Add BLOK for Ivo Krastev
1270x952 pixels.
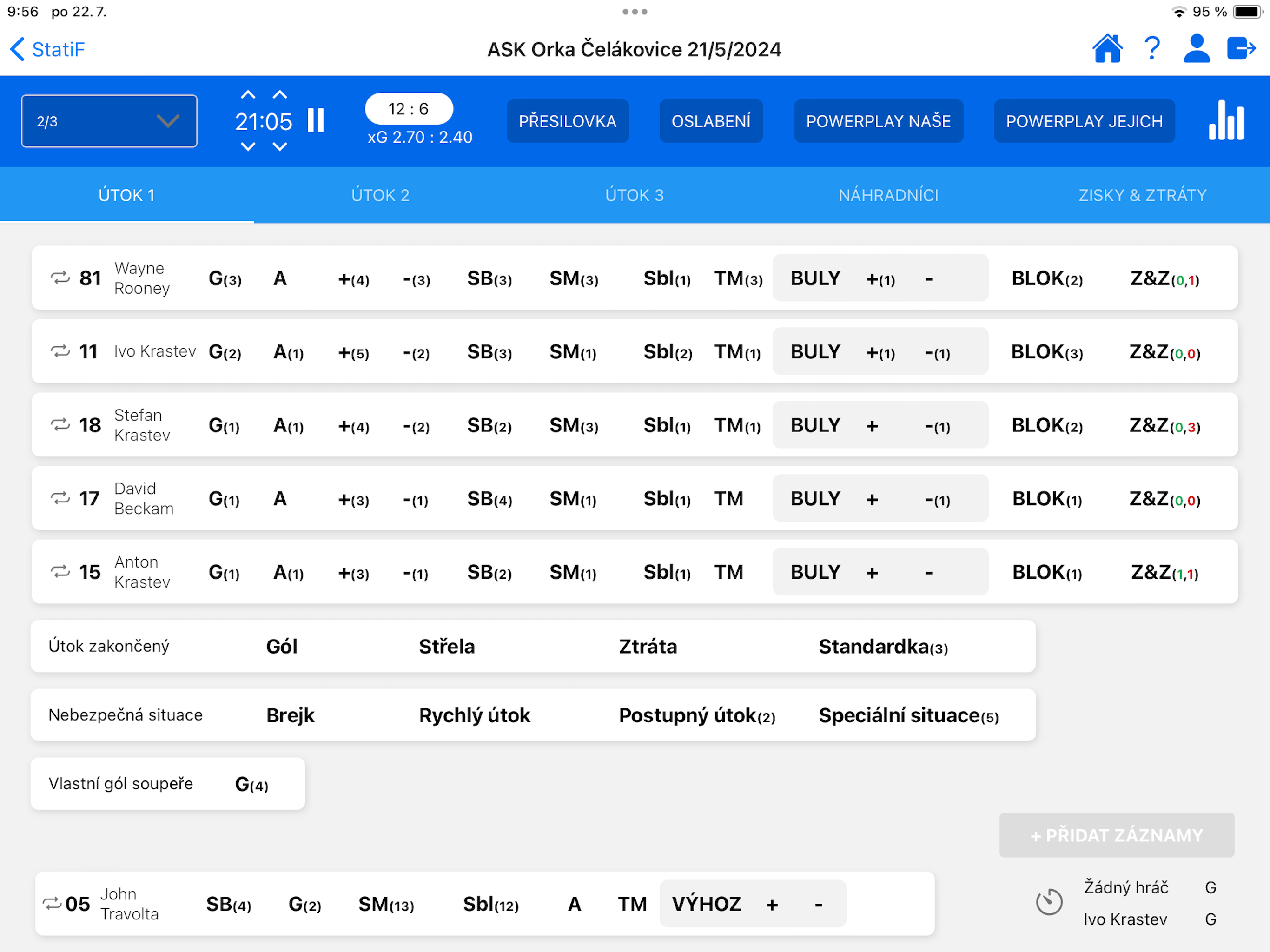[x=1047, y=352]
